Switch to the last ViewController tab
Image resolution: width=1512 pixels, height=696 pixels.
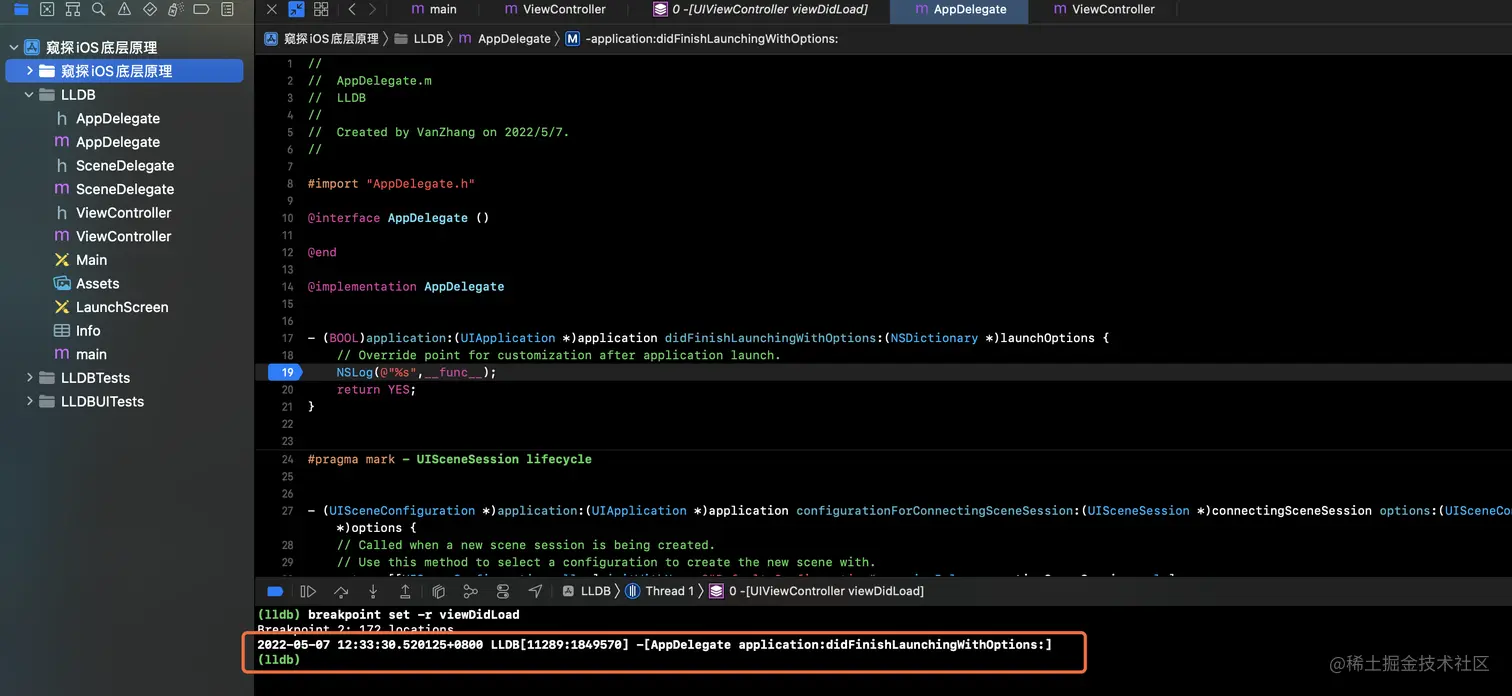1104,9
